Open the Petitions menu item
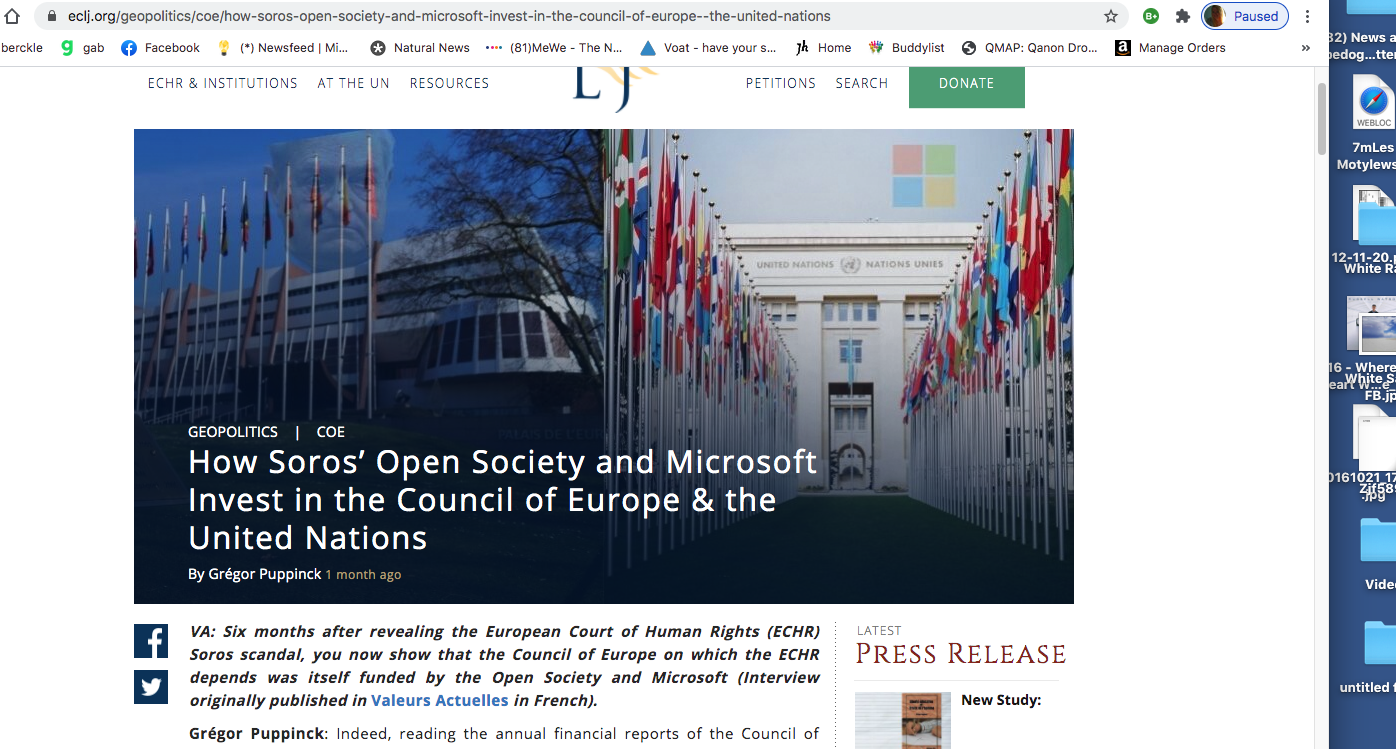This screenshot has width=1396, height=749. pos(781,83)
